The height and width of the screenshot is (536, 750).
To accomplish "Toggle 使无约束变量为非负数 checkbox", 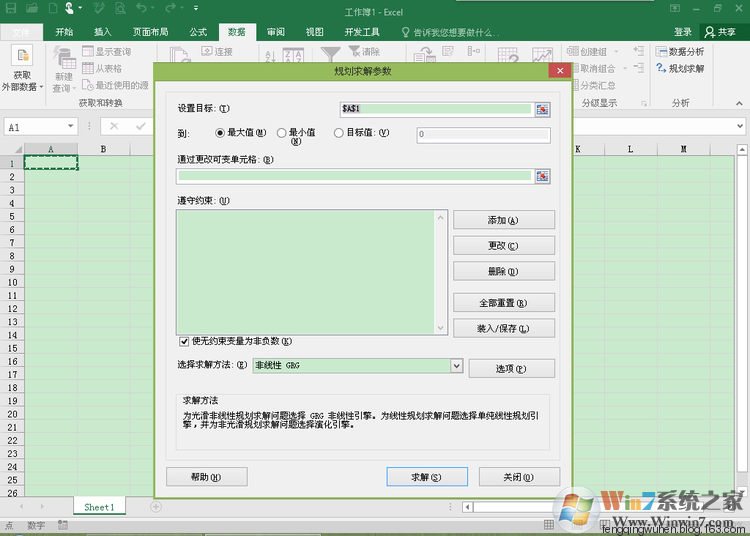I will (x=184, y=341).
